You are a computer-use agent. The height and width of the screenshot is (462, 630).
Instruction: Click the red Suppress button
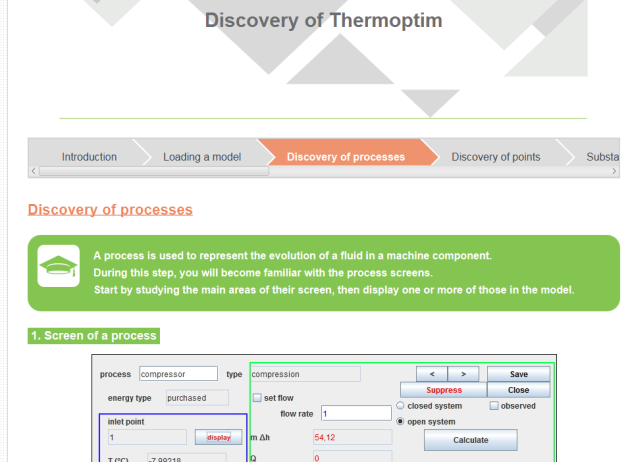pos(444,390)
